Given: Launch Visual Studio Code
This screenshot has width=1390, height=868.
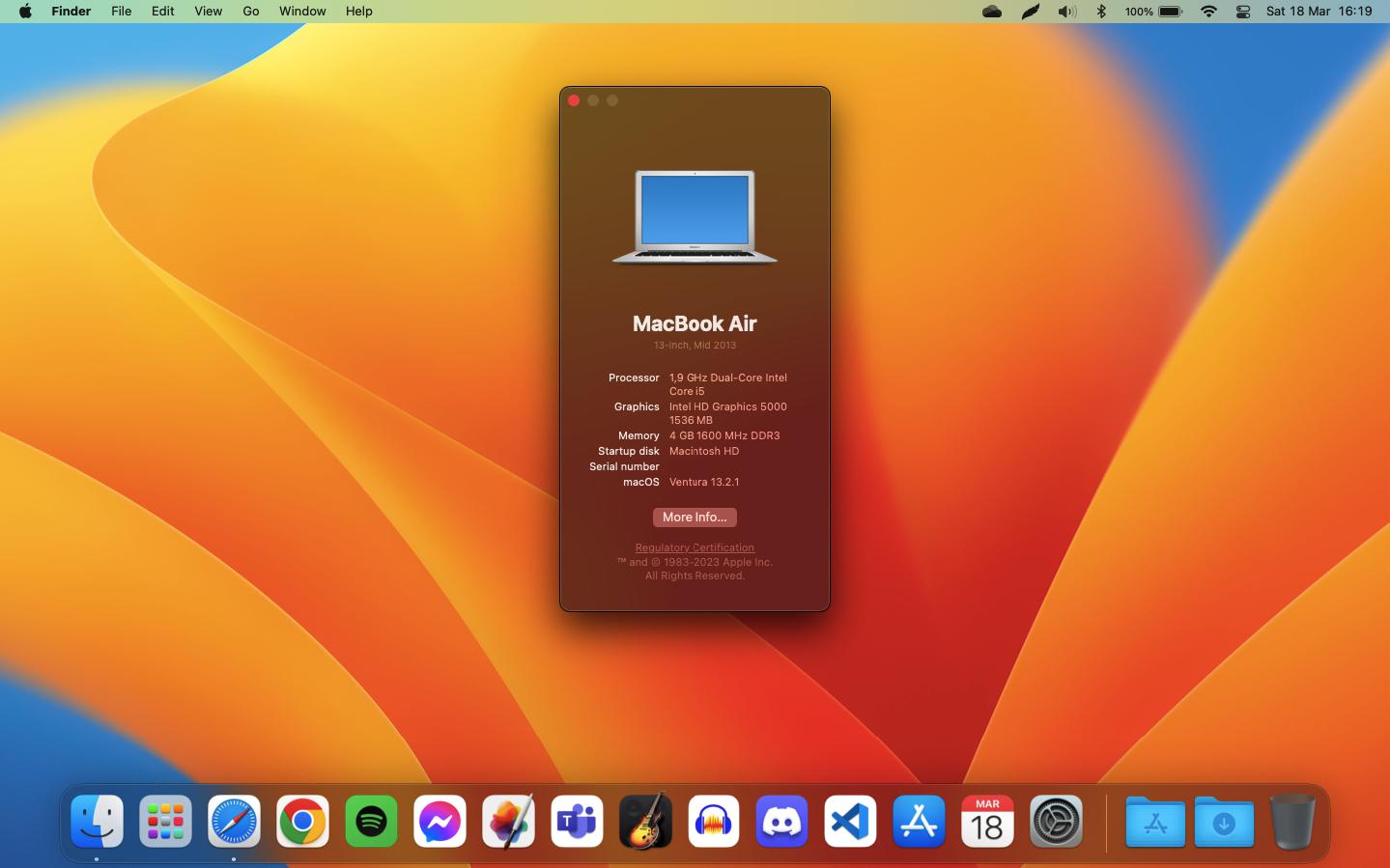Looking at the screenshot, I should (x=850, y=821).
